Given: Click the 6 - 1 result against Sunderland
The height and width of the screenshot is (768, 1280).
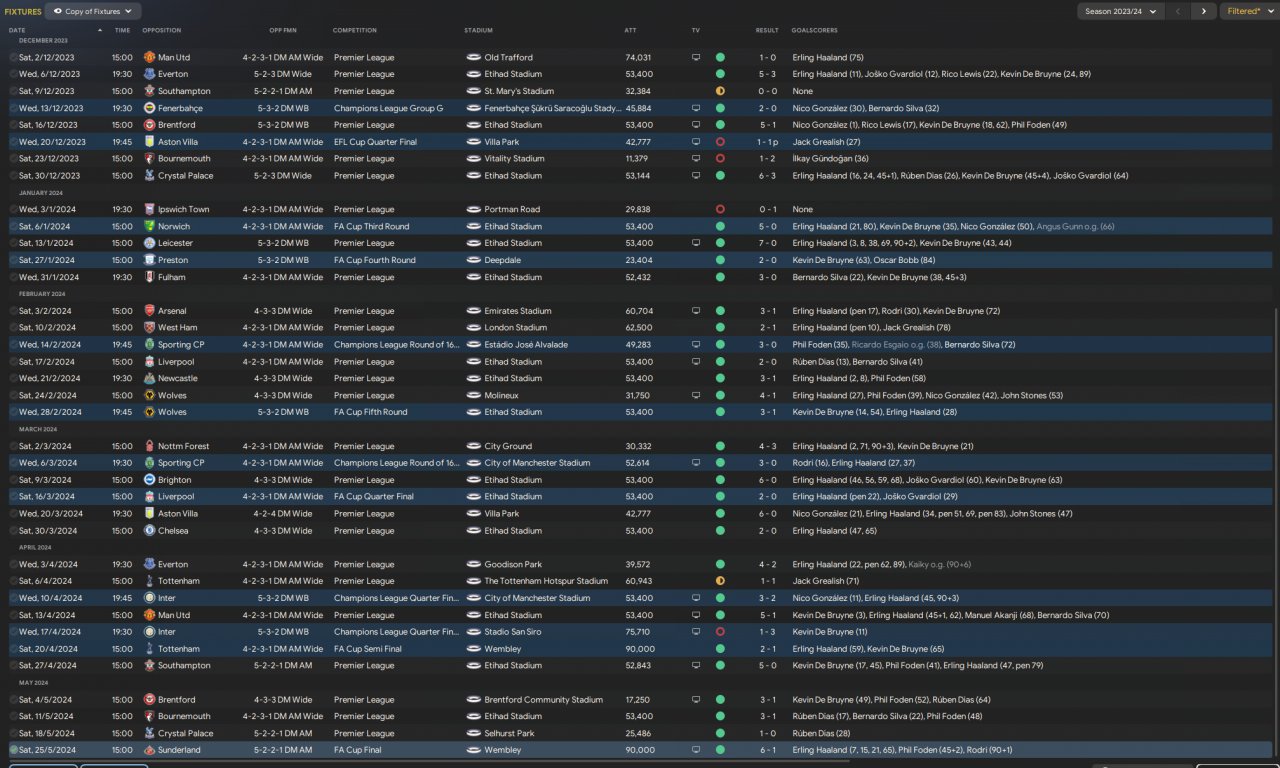Looking at the screenshot, I should 767,750.
